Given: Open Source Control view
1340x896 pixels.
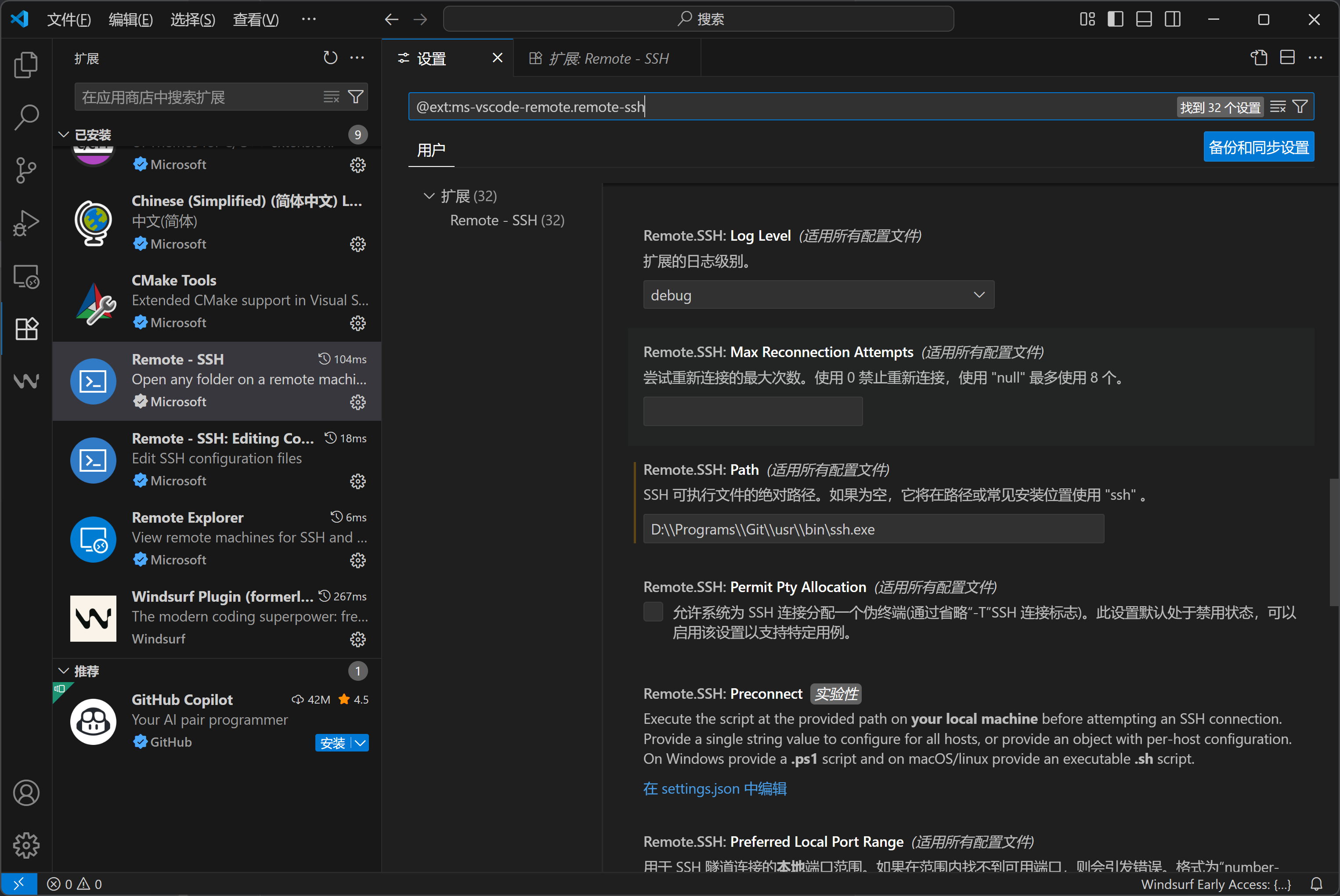Looking at the screenshot, I should click(x=26, y=170).
